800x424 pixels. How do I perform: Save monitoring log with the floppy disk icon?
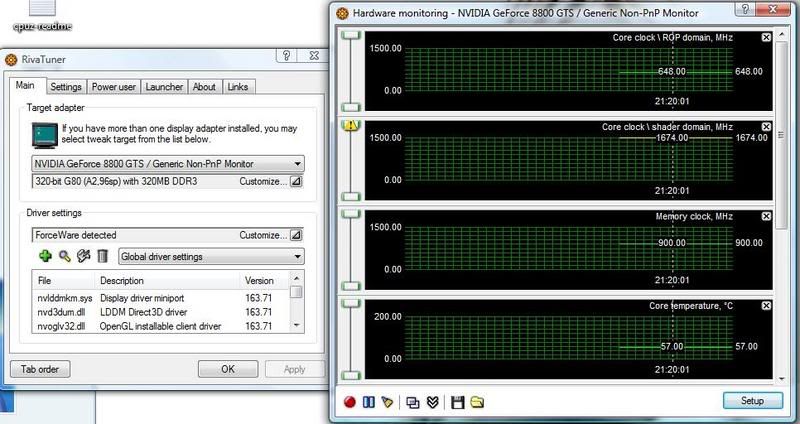tap(458, 403)
